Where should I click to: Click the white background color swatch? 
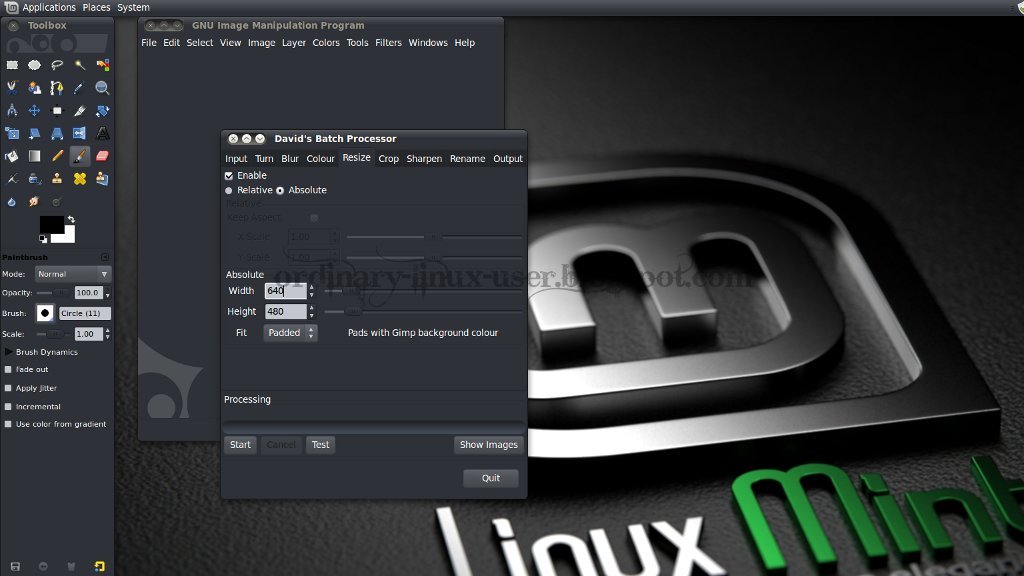(68, 236)
